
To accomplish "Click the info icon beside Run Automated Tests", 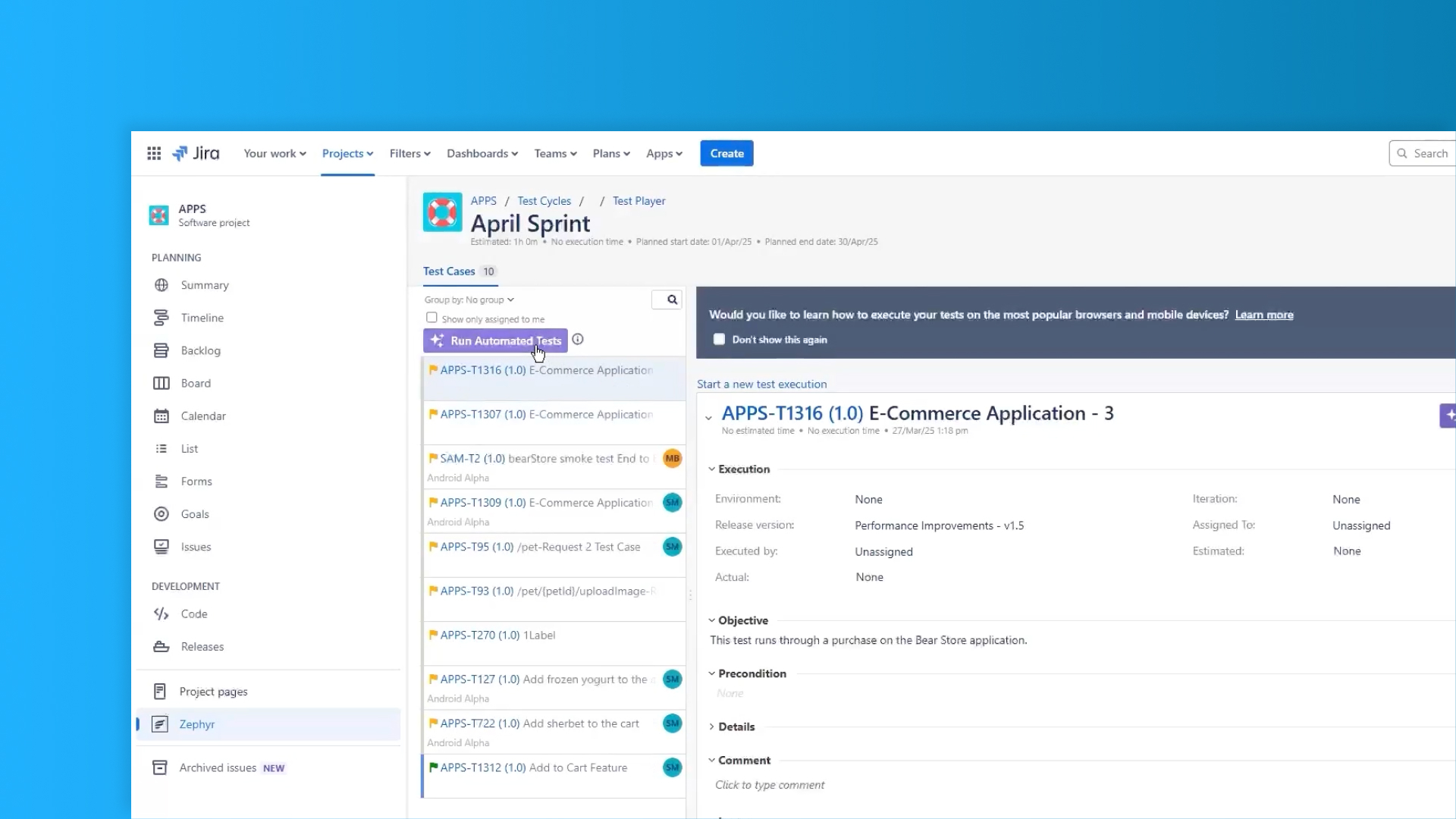I will (578, 339).
